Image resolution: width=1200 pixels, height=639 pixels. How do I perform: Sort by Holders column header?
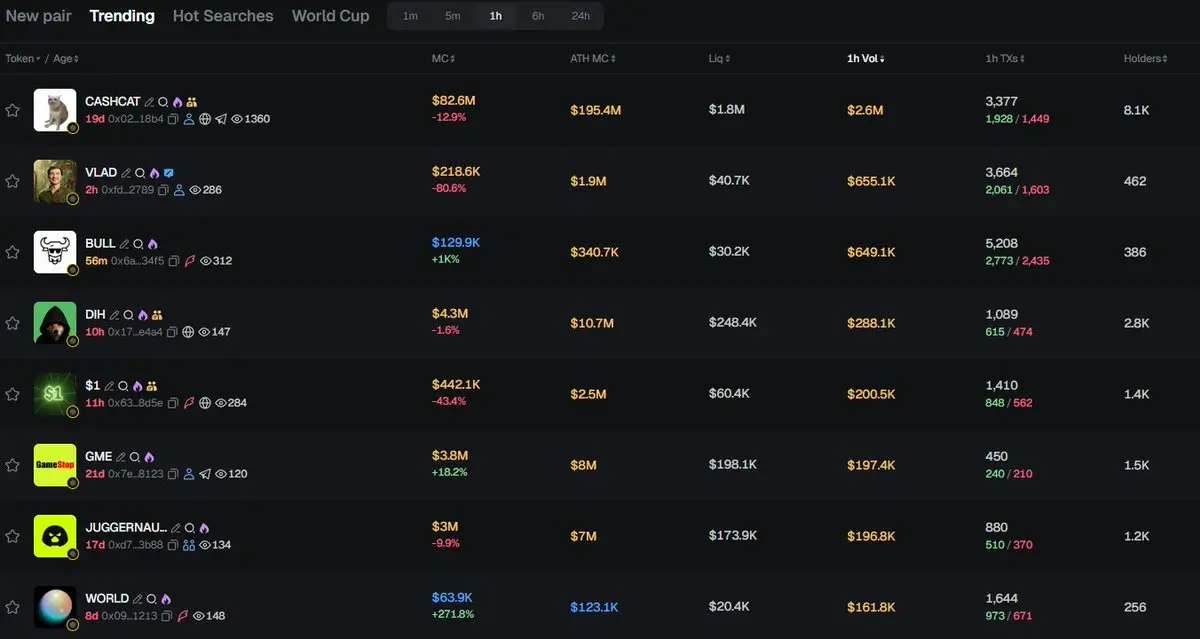1145,59
